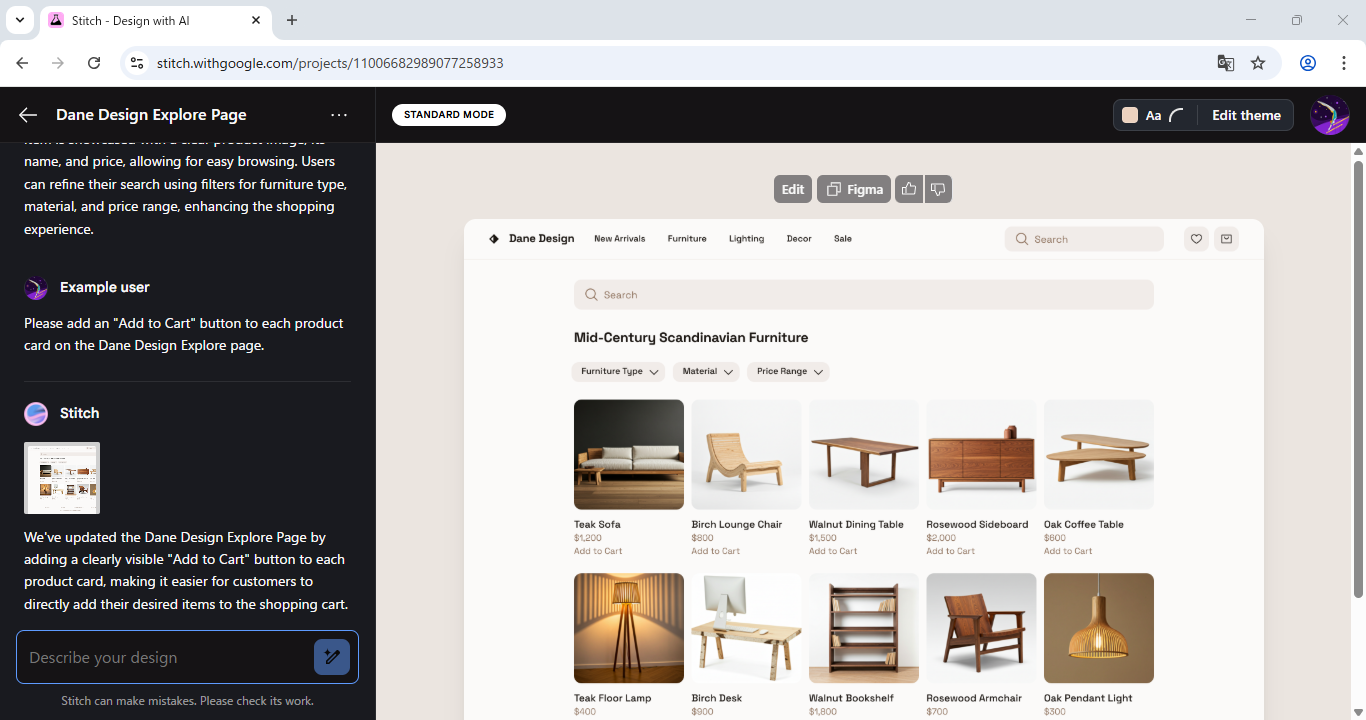Viewport: 1366px width, 720px height.
Task: Click Add to Cart under Oak Coffee Table
Action: [1068, 551]
